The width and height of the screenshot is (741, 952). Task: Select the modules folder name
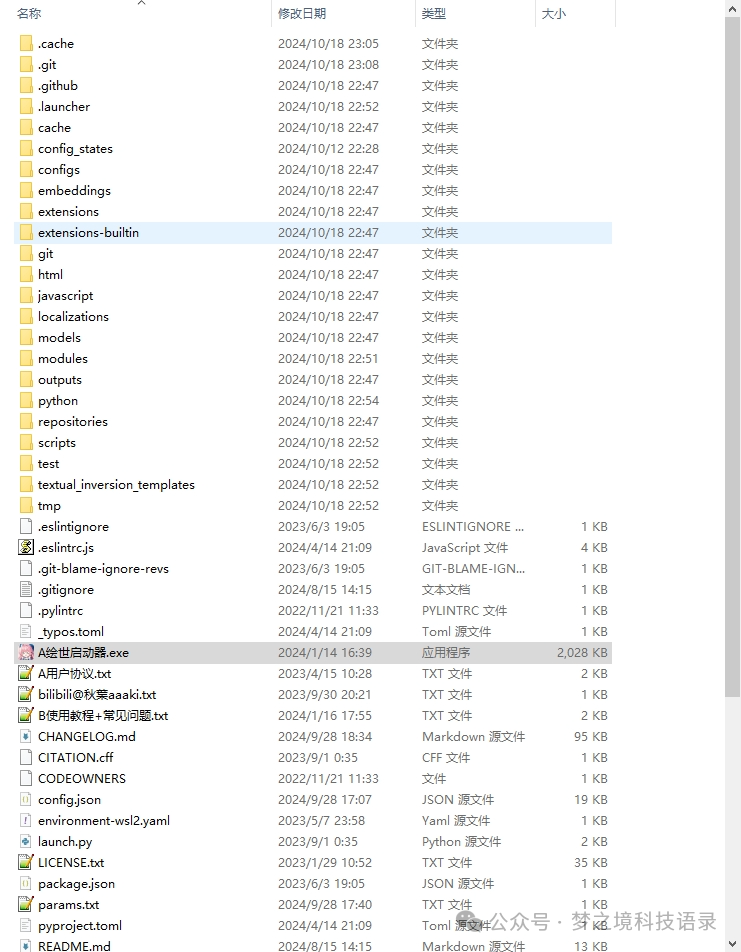(x=63, y=359)
